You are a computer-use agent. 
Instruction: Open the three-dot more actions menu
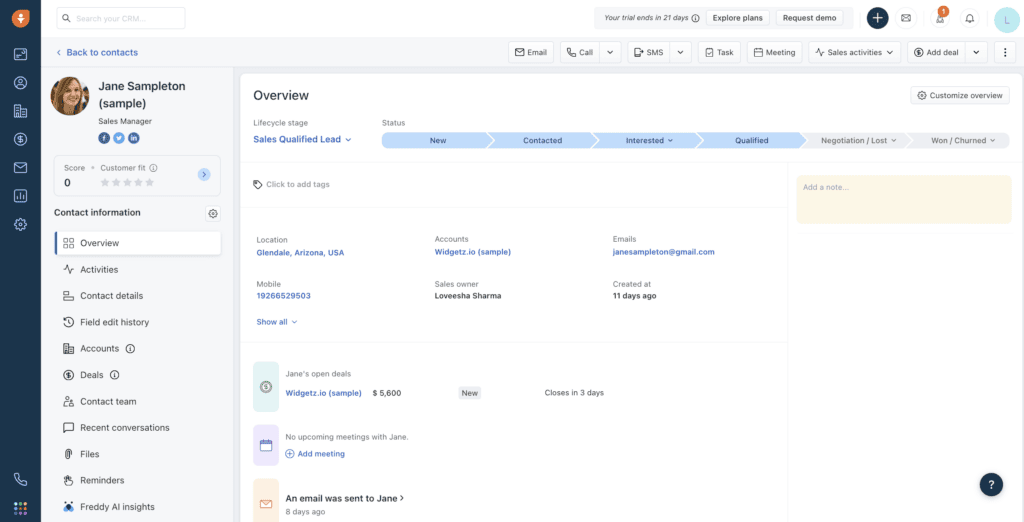coord(1004,52)
